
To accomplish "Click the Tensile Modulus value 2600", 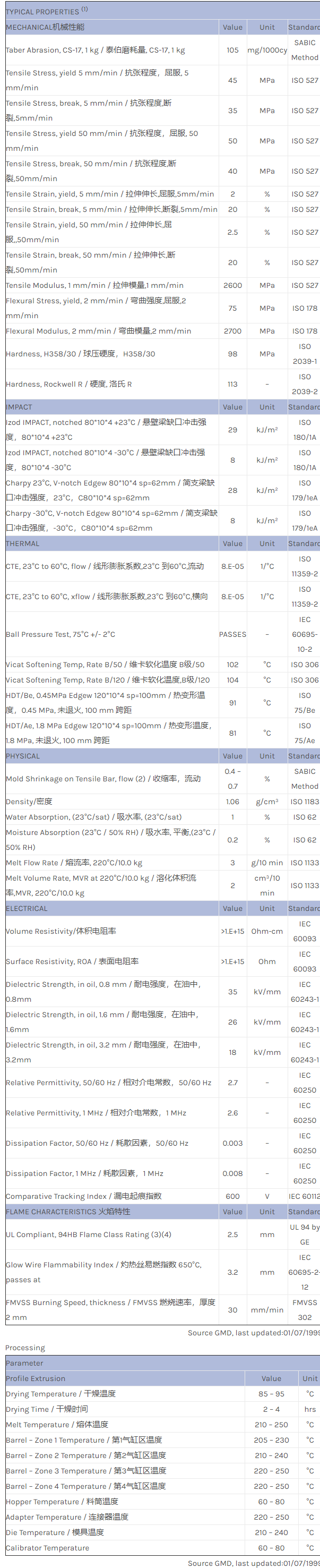I will coord(232,285).
